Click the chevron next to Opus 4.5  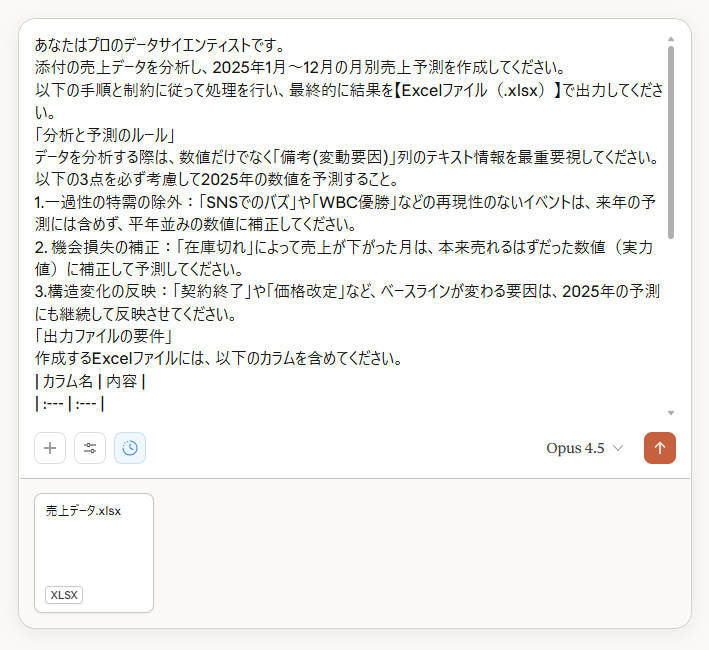618,448
